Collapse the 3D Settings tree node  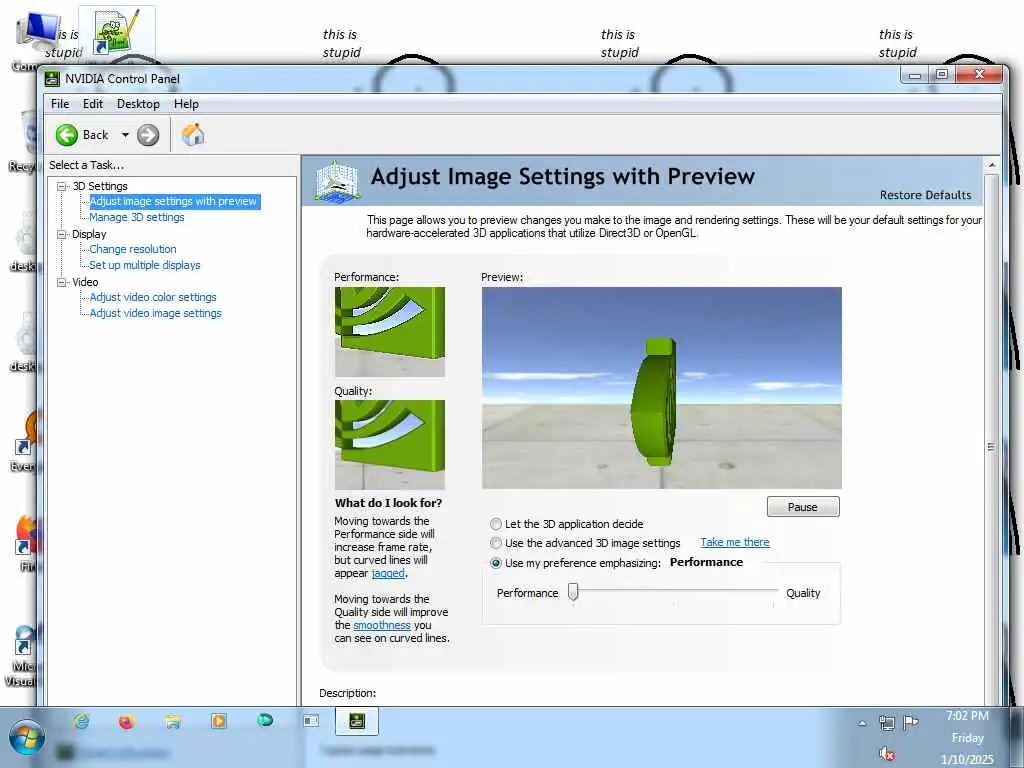pos(62,186)
